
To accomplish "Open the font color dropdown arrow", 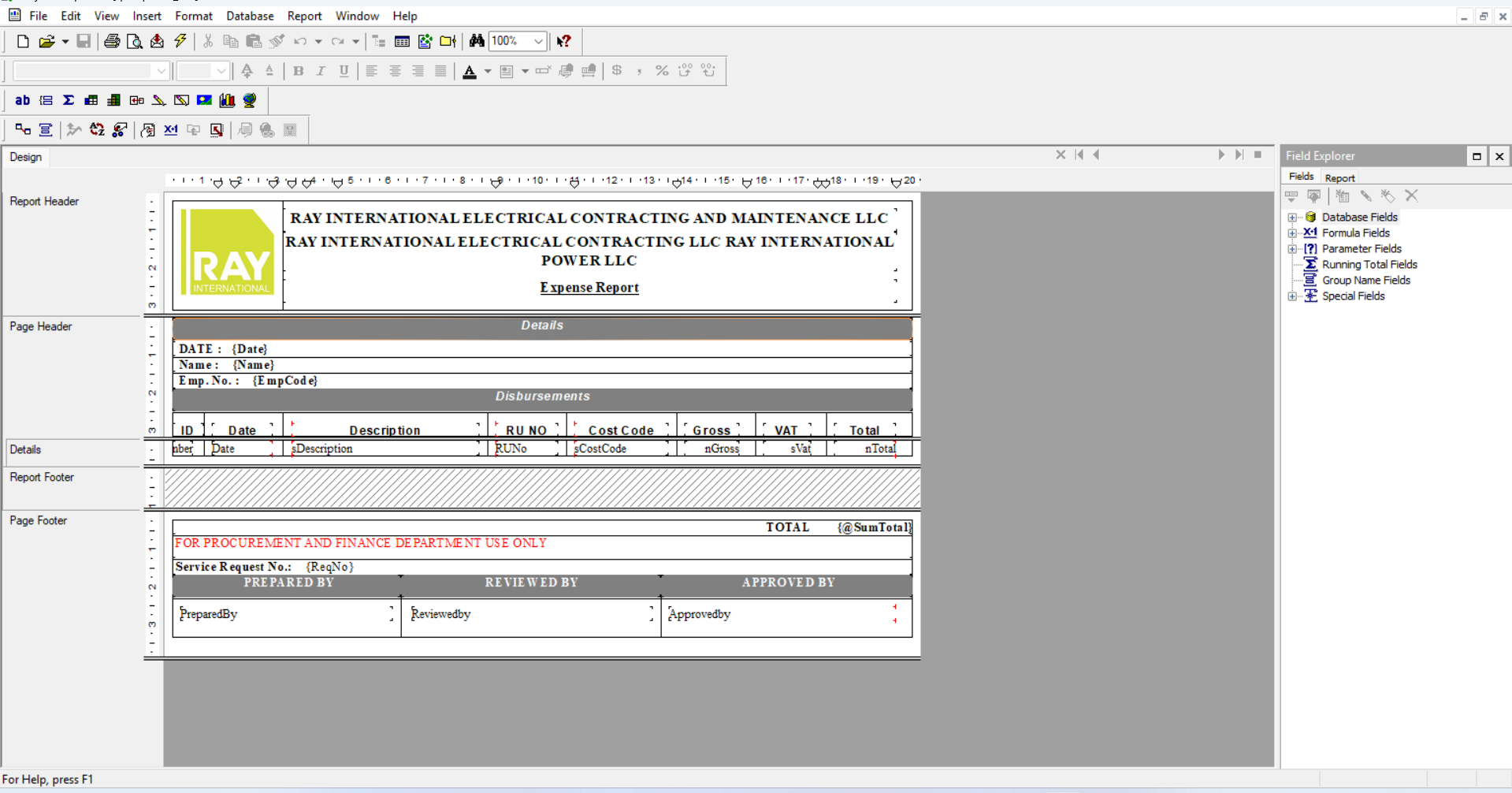I will coord(488,72).
